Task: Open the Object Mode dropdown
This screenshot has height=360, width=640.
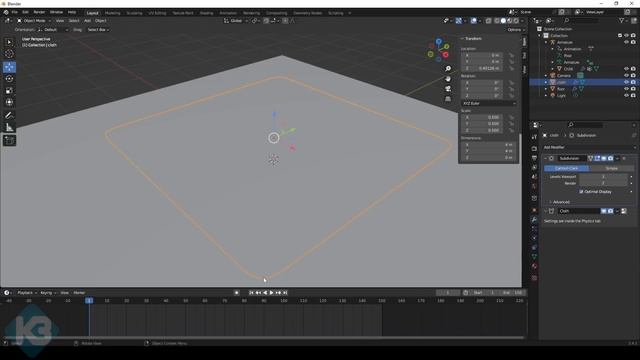Action: [34, 20]
